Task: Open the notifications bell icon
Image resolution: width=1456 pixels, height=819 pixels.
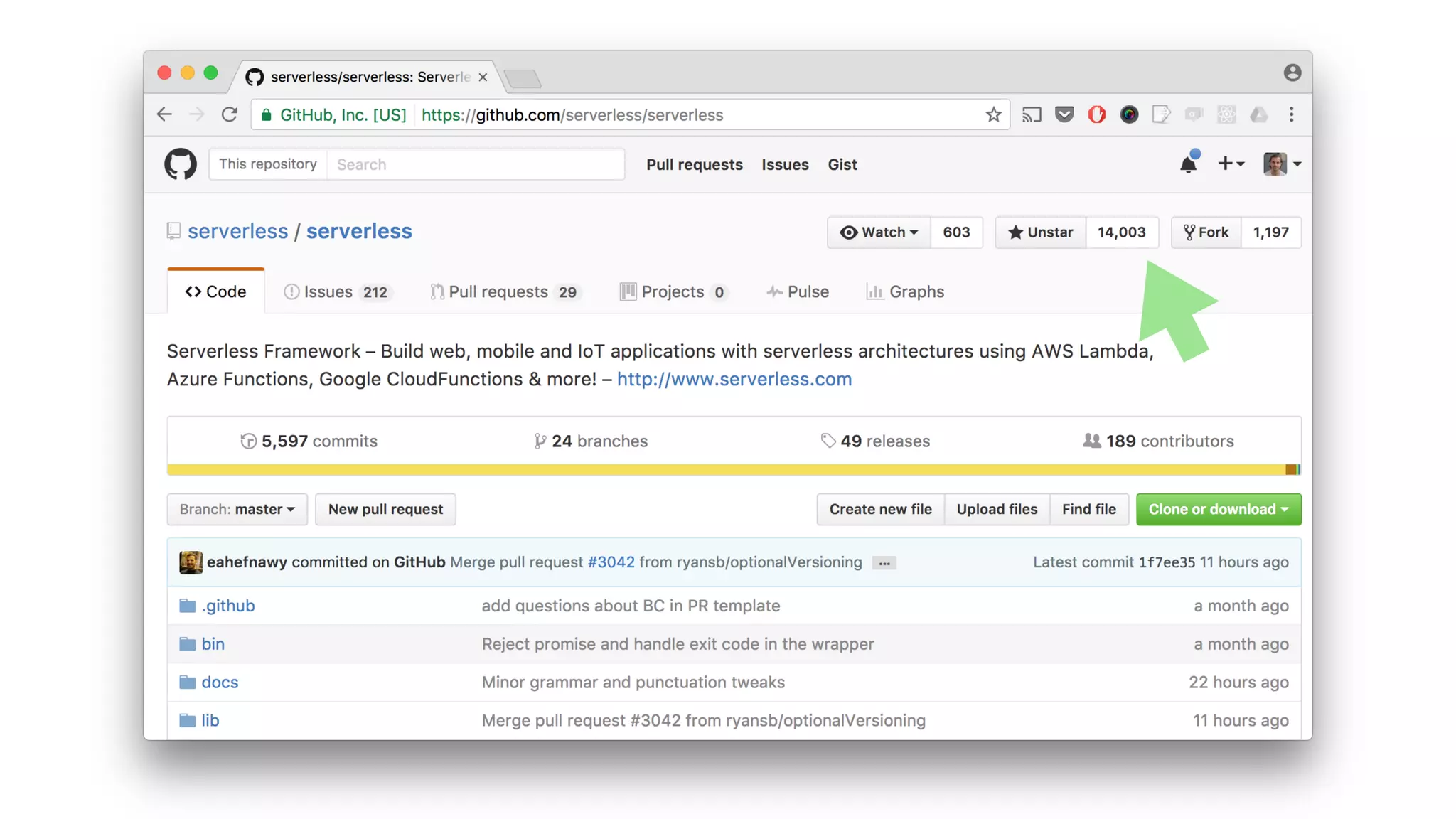Action: click(x=1188, y=164)
